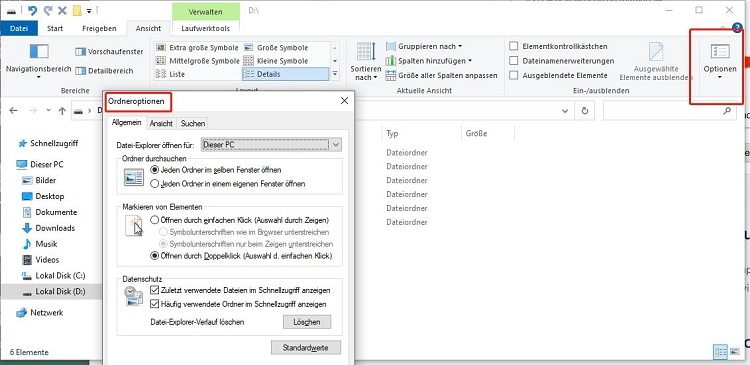Click the refresh button beside address bar

tap(585, 111)
